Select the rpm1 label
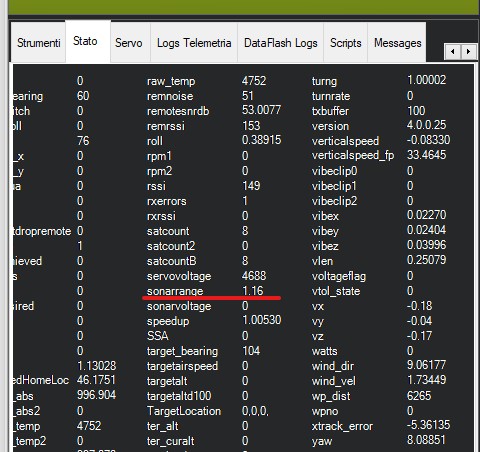The width and height of the screenshot is (480, 452). 159,156
